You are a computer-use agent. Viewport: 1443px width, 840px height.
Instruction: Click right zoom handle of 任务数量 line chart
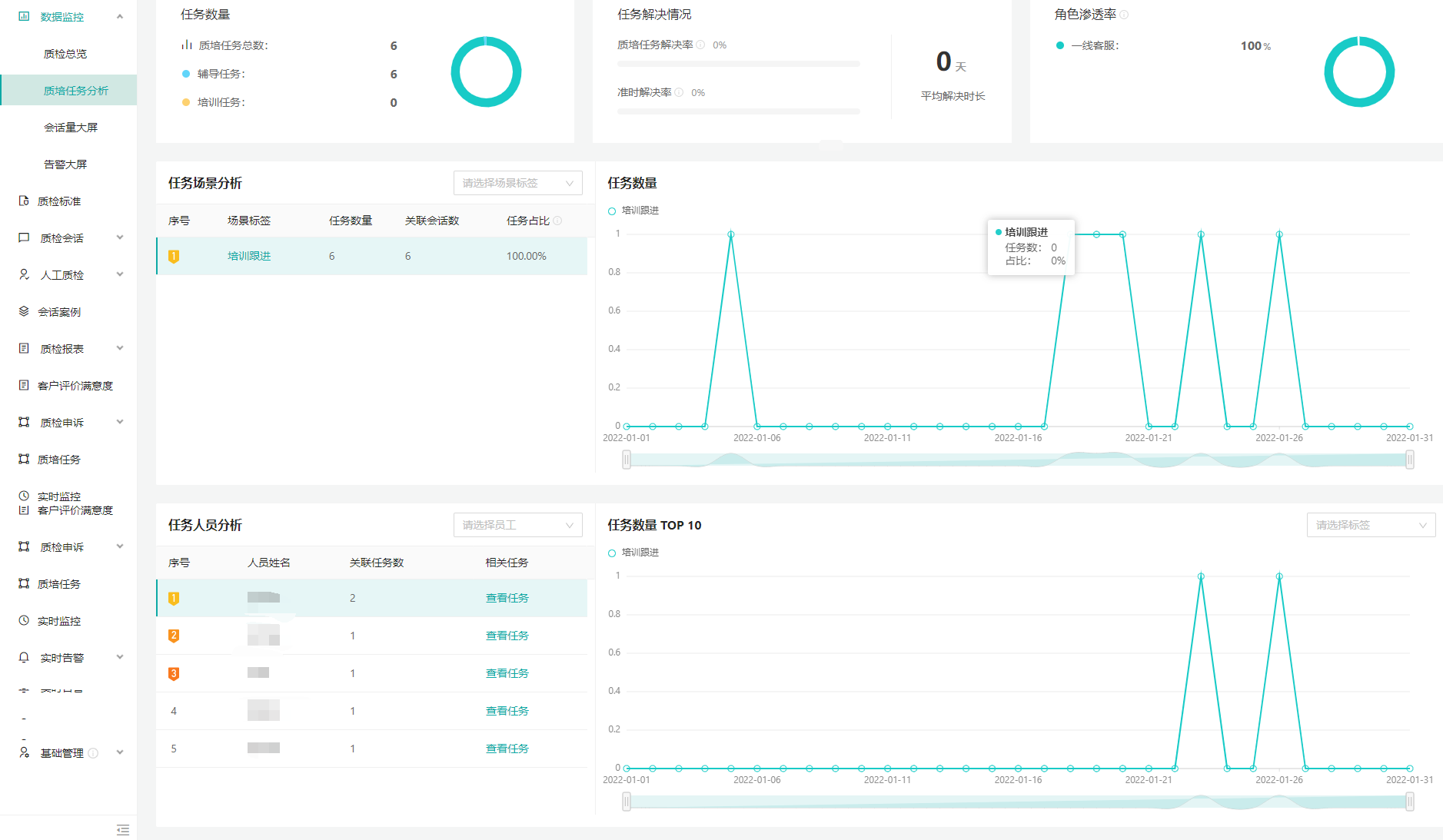1410,460
